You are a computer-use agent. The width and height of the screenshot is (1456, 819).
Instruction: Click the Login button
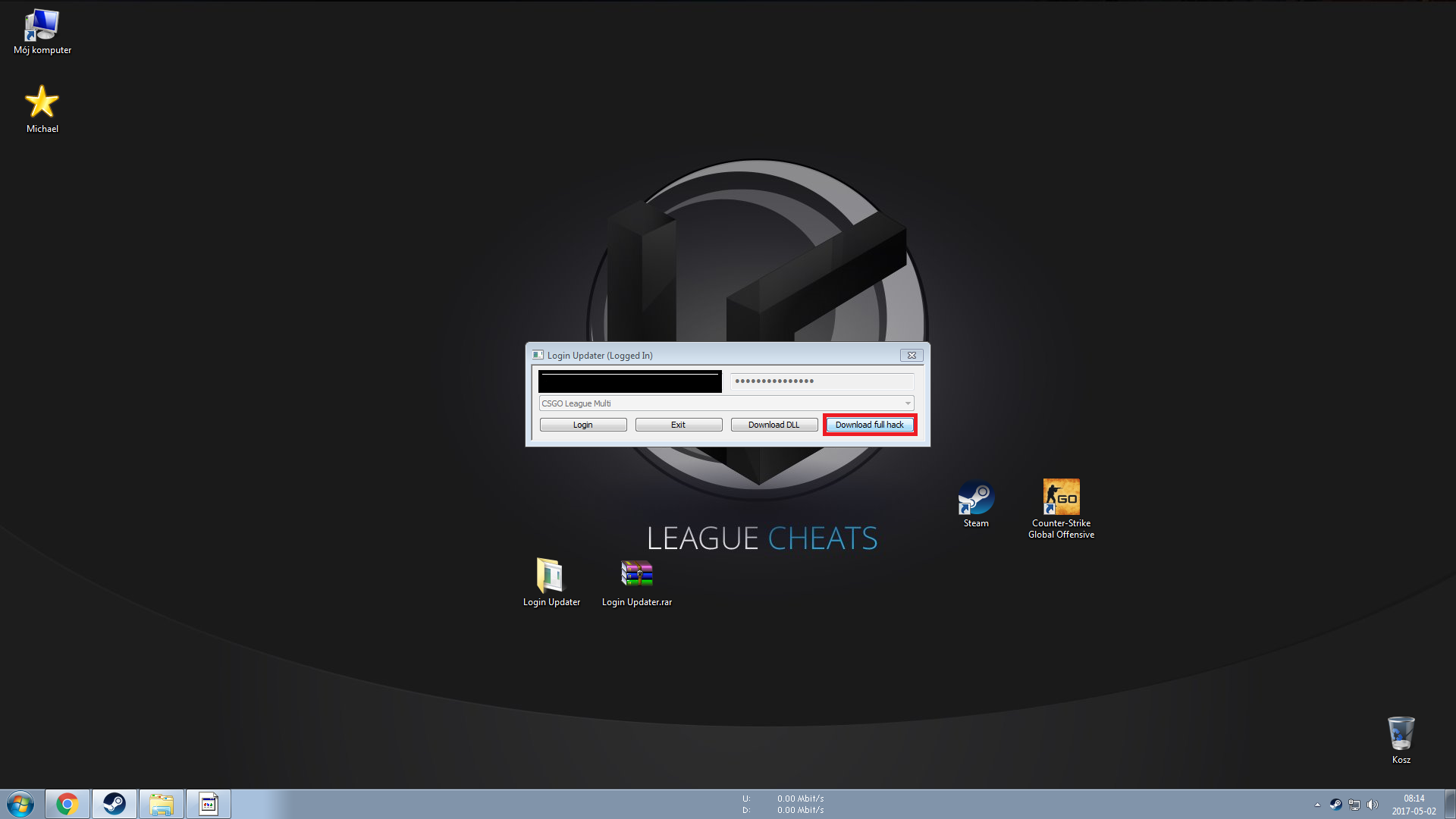[583, 425]
